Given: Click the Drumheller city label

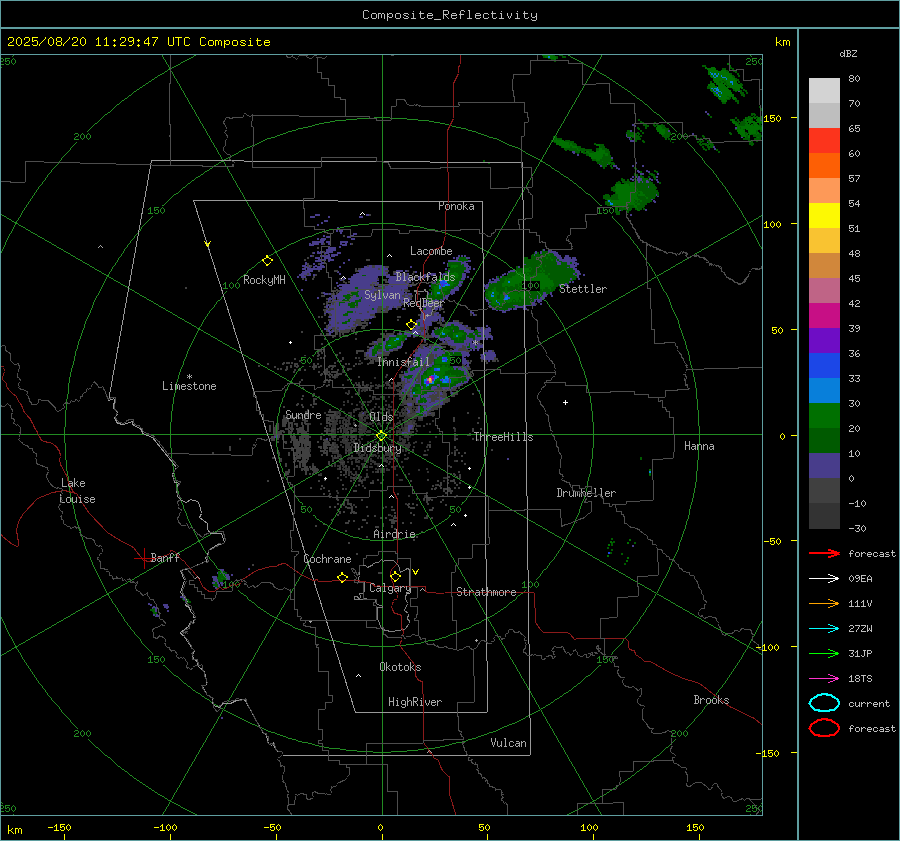Looking at the screenshot, I should pyautogui.click(x=586, y=493).
